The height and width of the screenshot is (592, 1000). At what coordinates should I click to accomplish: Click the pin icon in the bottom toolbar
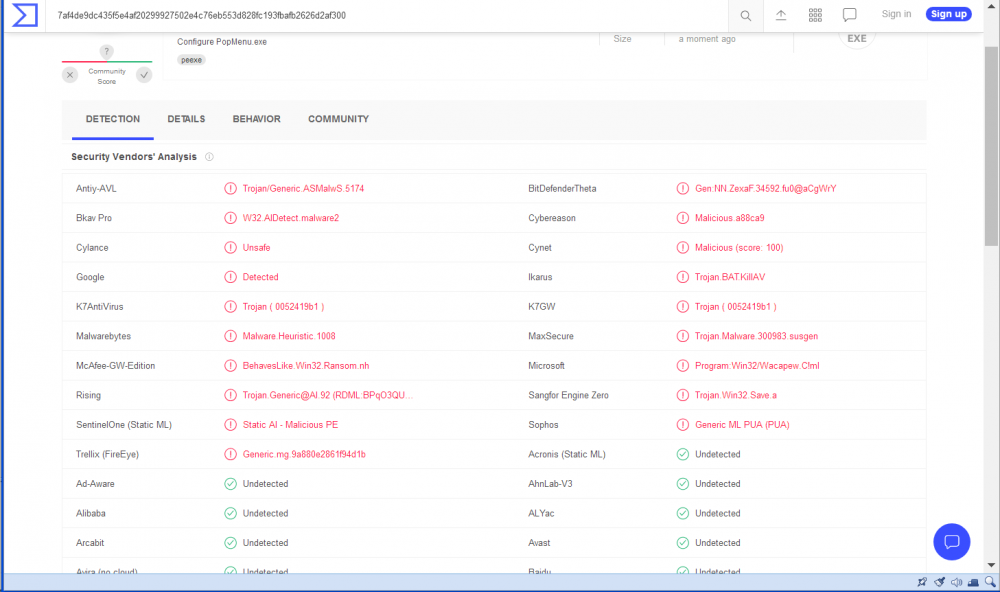coord(922,581)
